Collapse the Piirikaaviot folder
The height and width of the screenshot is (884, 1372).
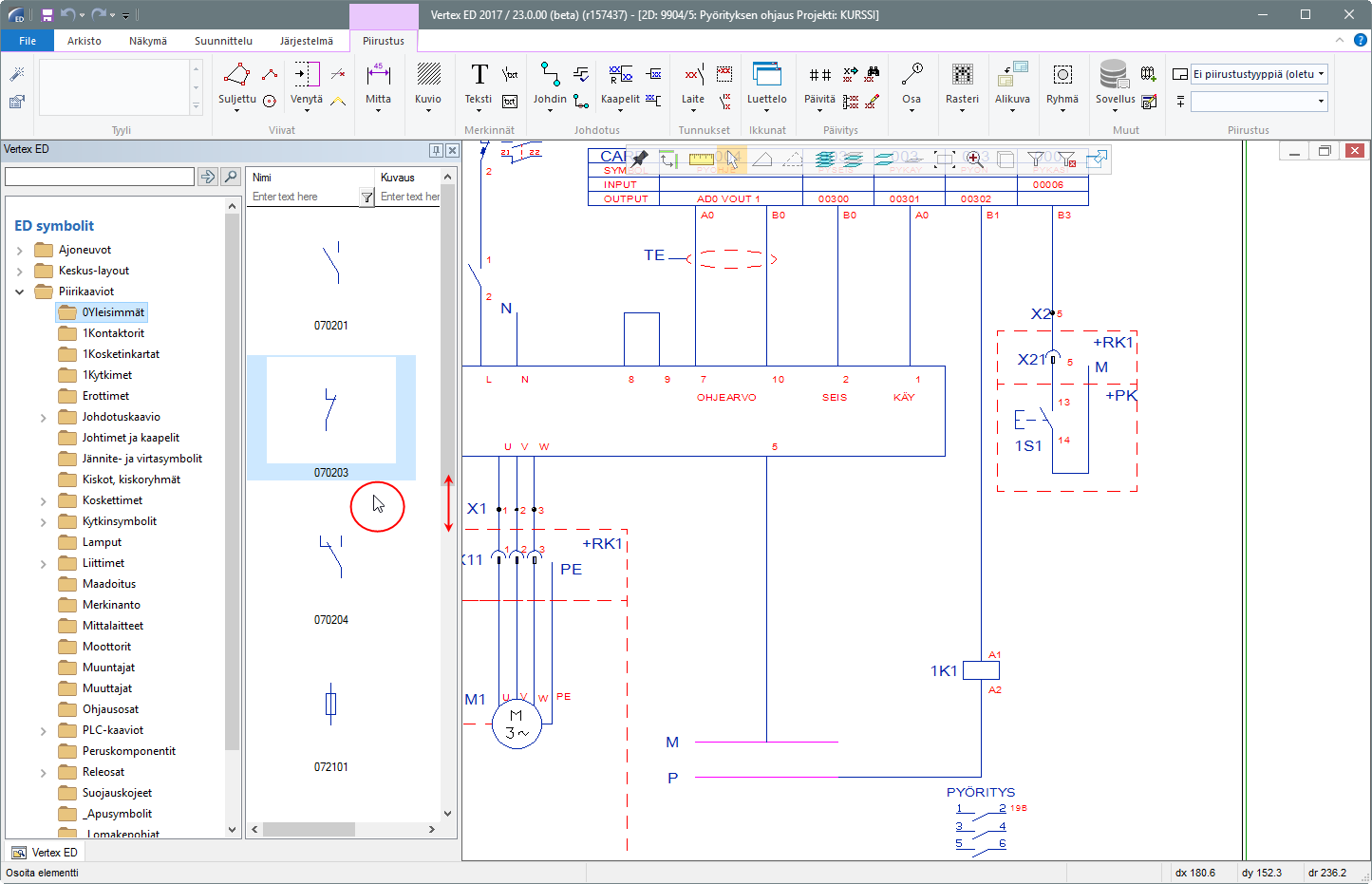click(x=20, y=292)
